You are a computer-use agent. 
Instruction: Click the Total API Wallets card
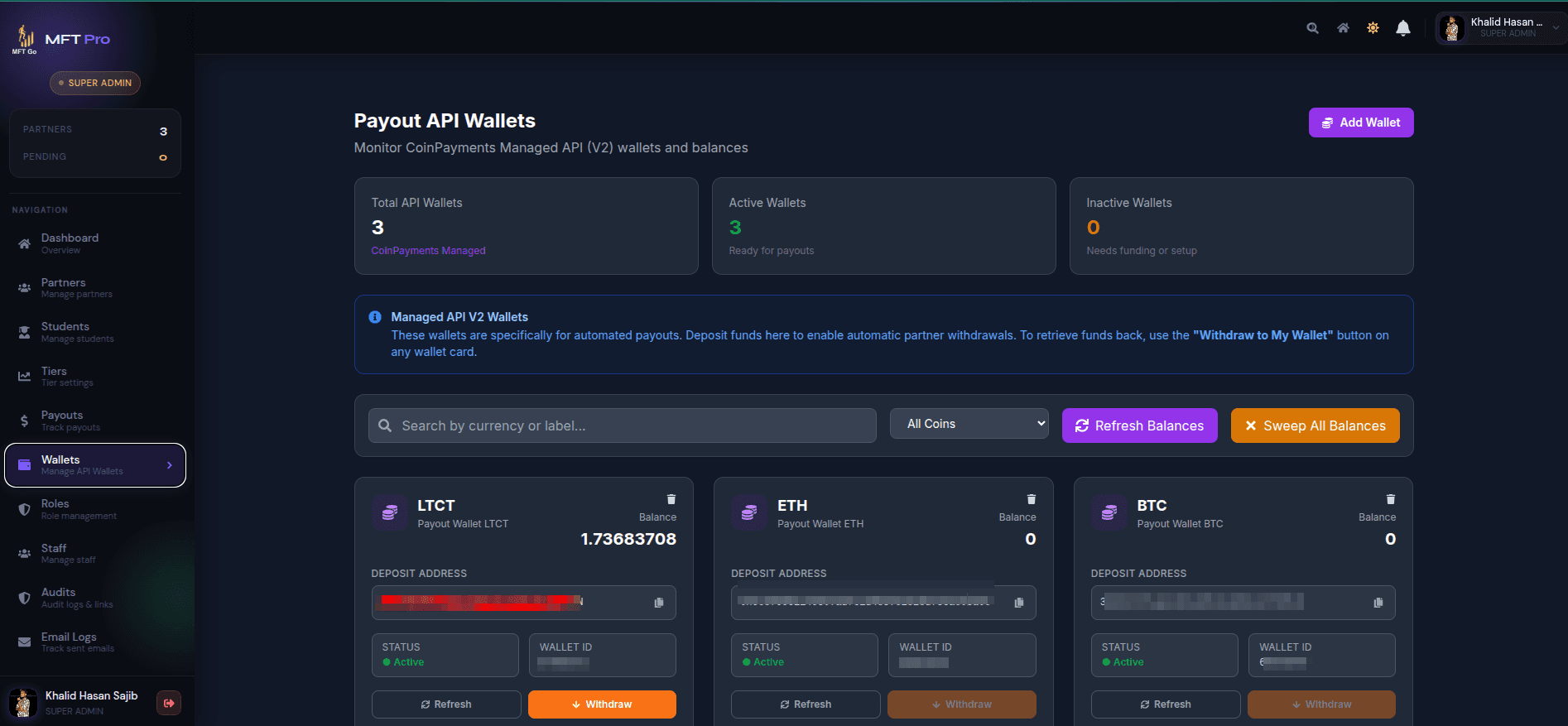point(527,226)
